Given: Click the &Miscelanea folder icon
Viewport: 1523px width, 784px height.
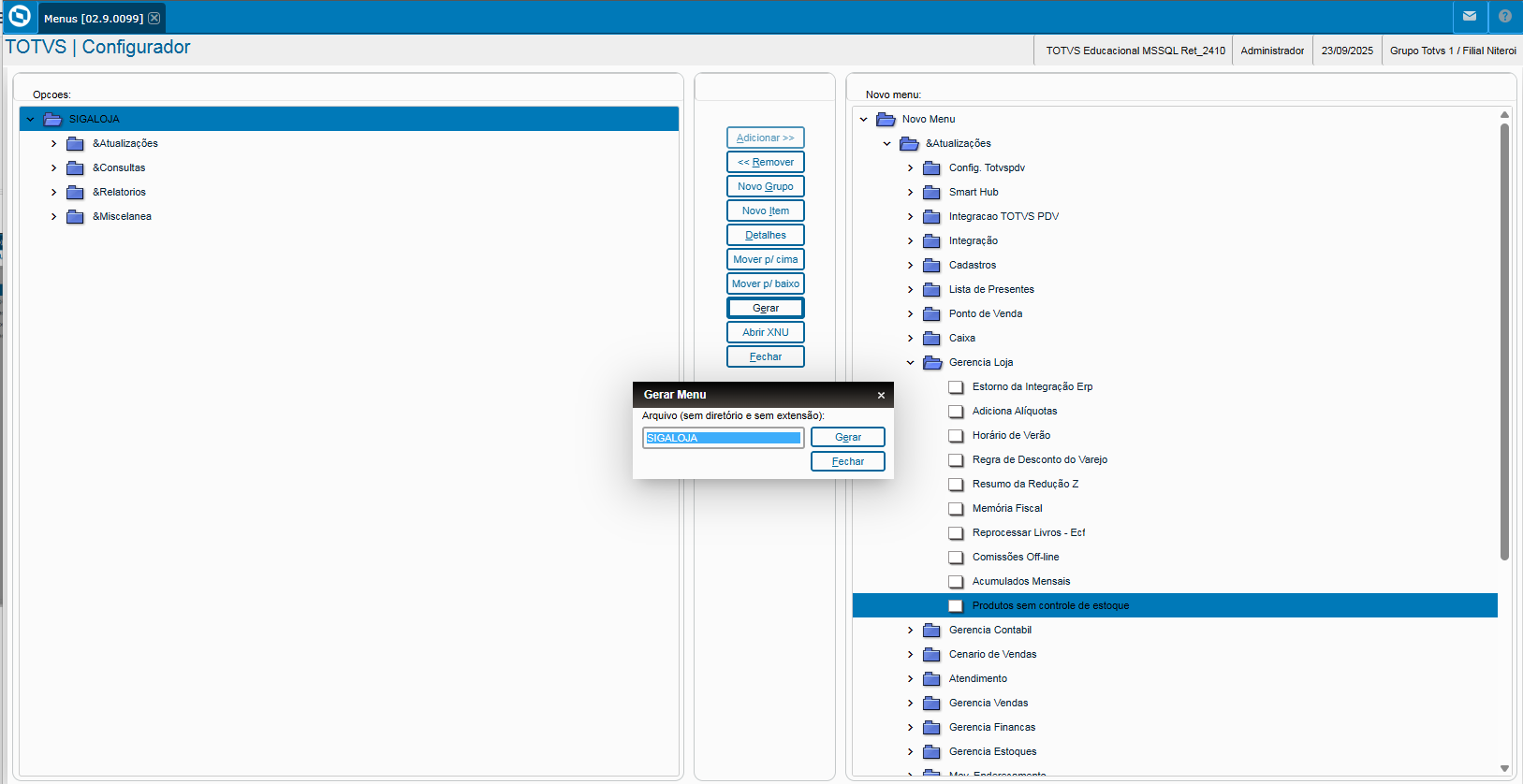Looking at the screenshot, I should point(76,217).
